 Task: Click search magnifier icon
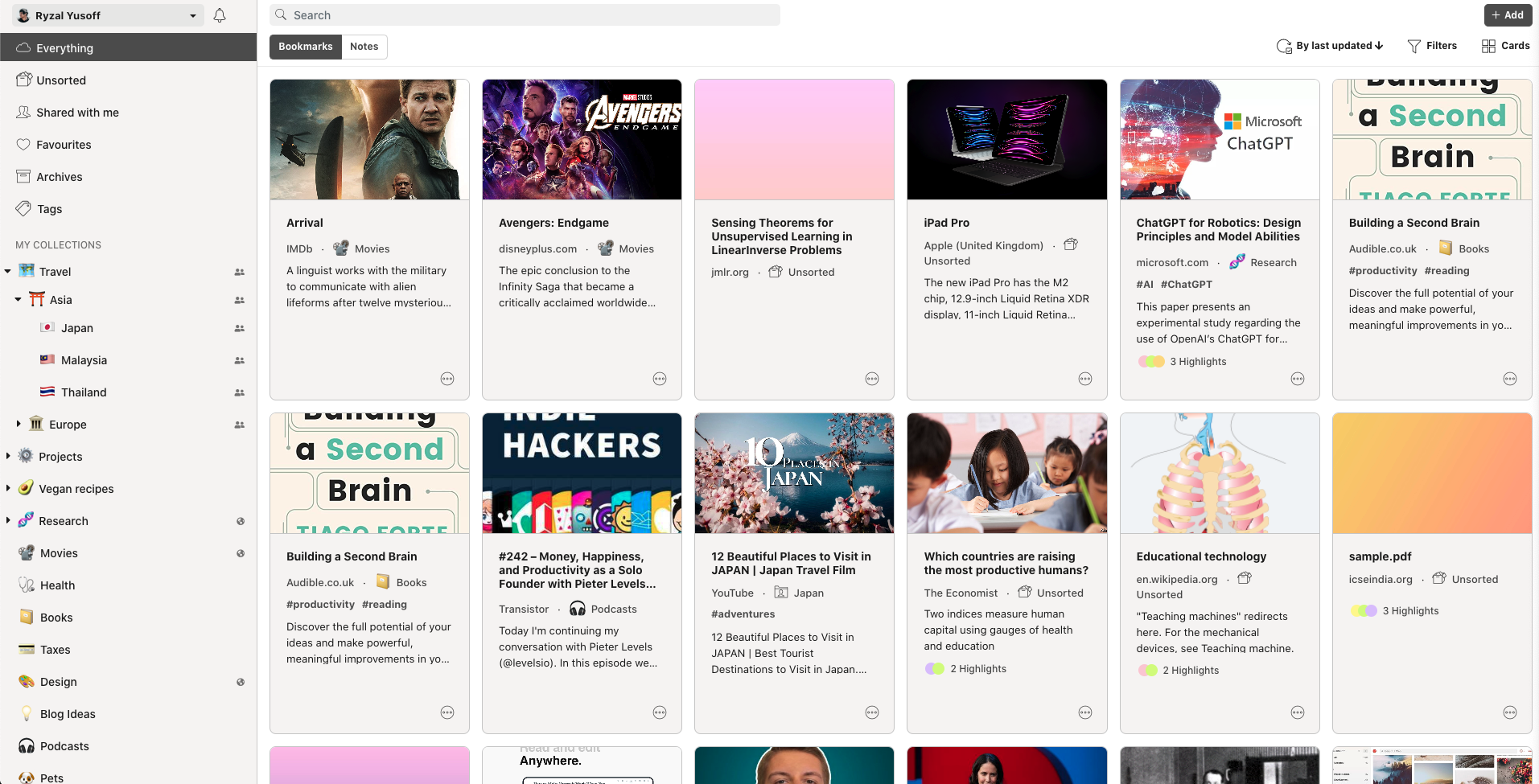[281, 14]
